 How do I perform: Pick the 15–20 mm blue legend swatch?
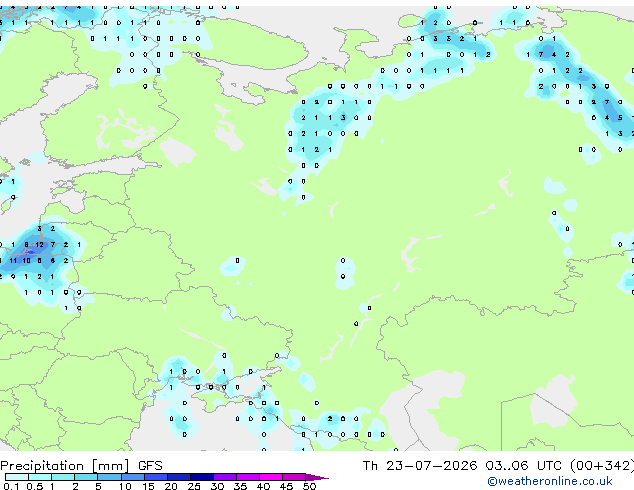click(x=156, y=477)
